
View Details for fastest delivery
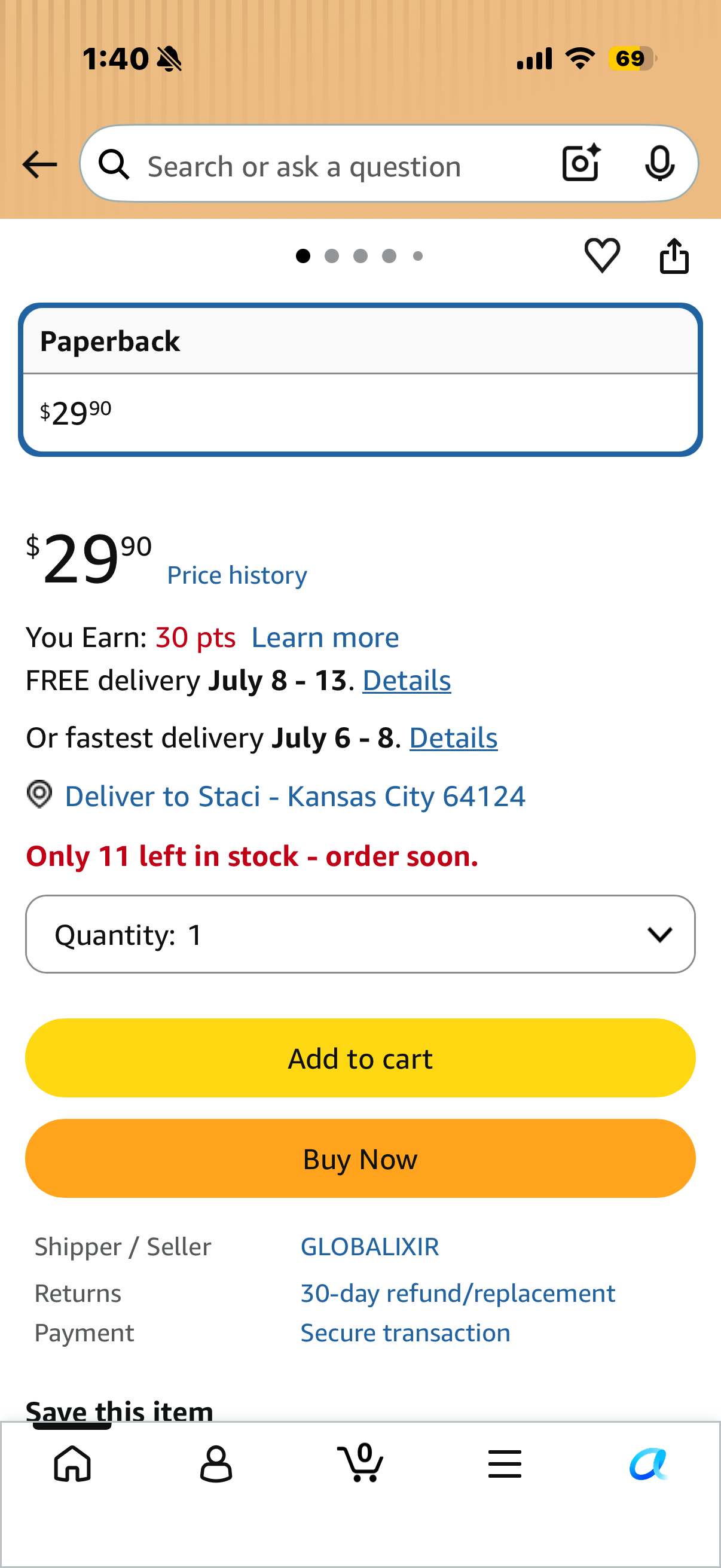click(x=453, y=738)
